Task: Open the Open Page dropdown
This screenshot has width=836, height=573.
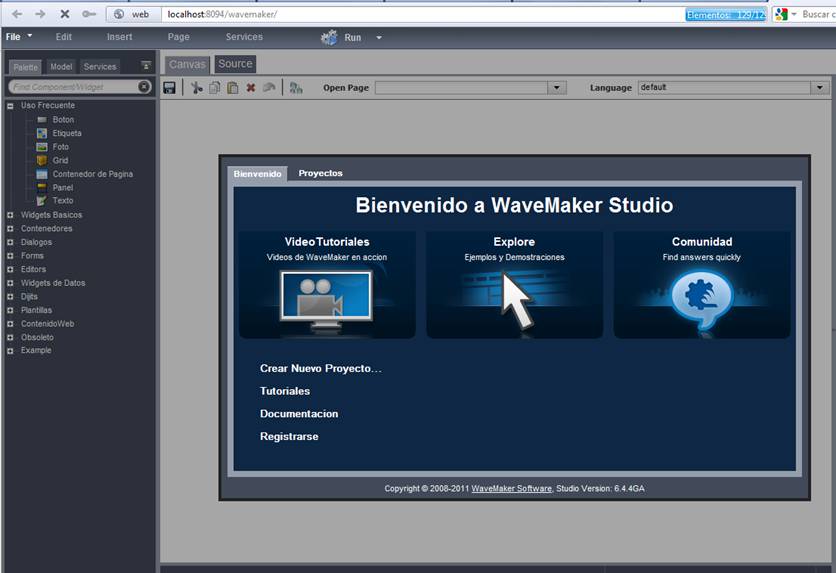Action: [x=557, y=88]
